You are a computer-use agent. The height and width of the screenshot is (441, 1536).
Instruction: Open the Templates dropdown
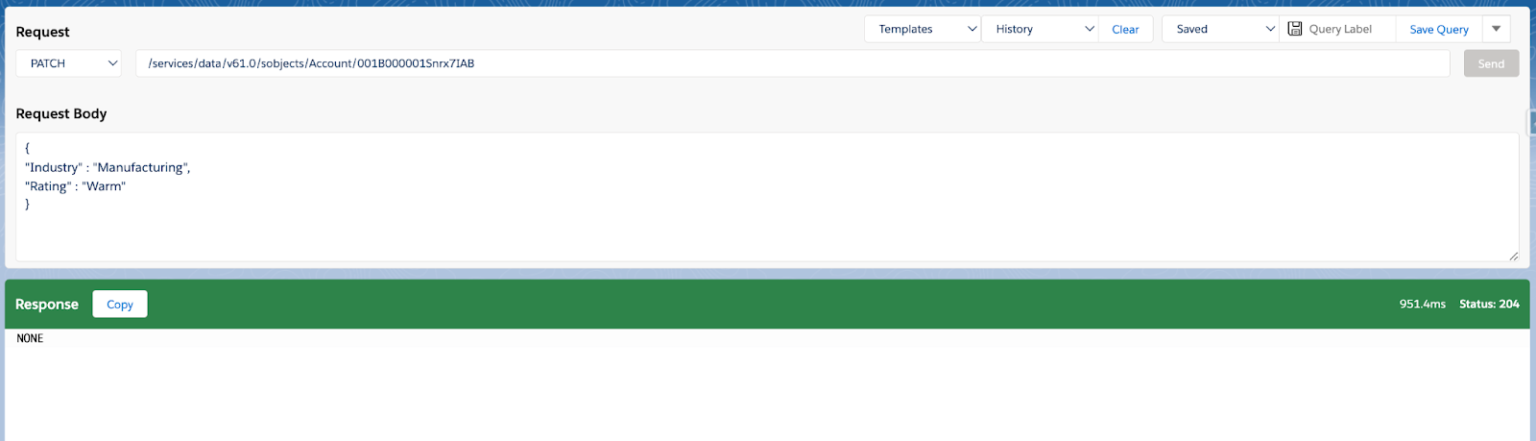(923, 29)
